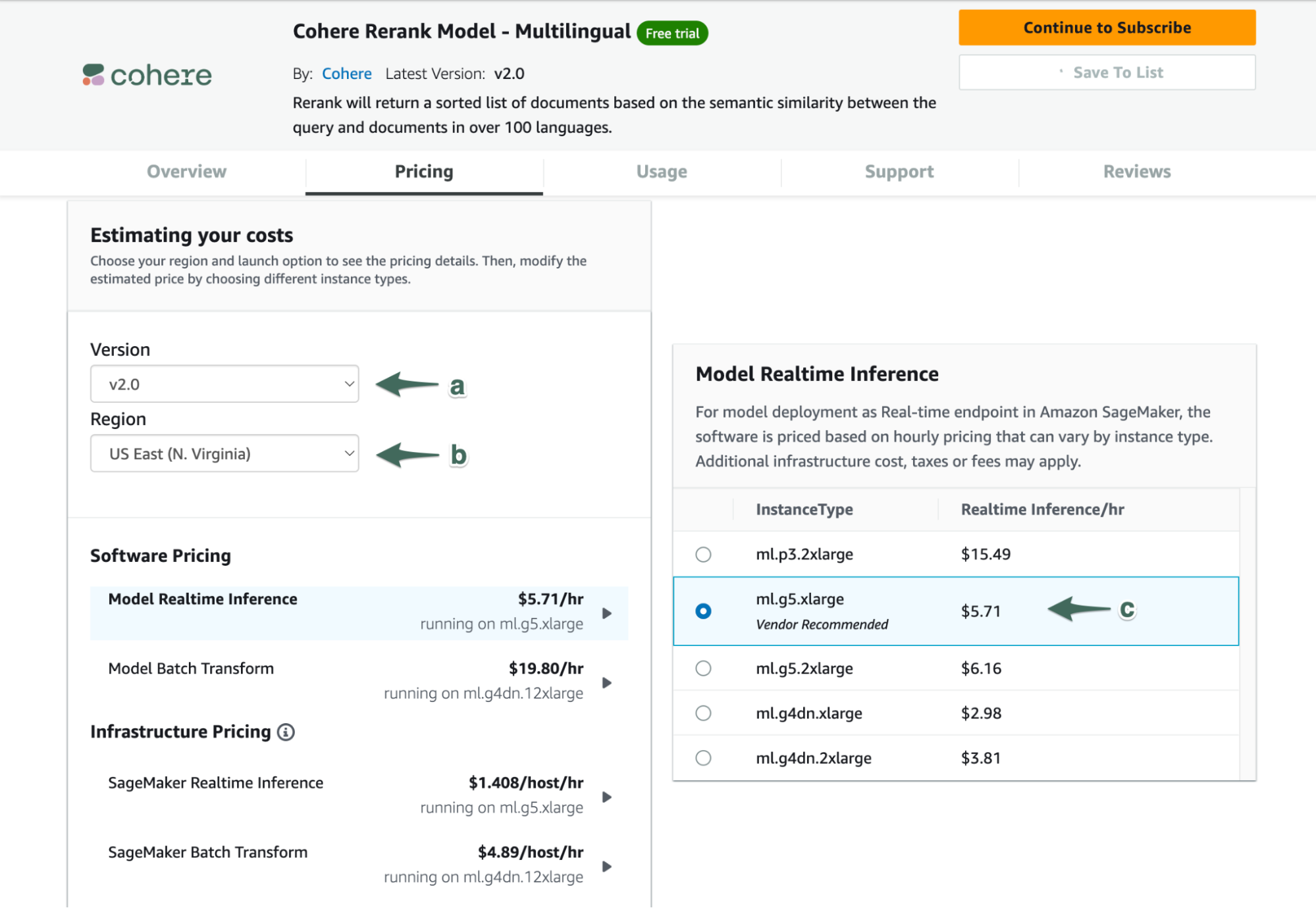Select the ml.p3.2xlarge instance radio
The image size is (1316, 908).
703,554
